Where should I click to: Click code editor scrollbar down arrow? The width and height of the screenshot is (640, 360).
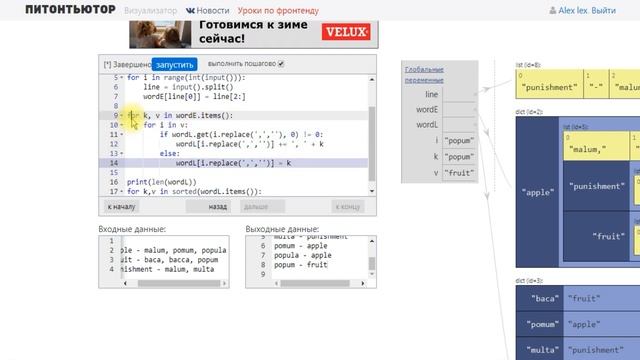tap(372, 191)
